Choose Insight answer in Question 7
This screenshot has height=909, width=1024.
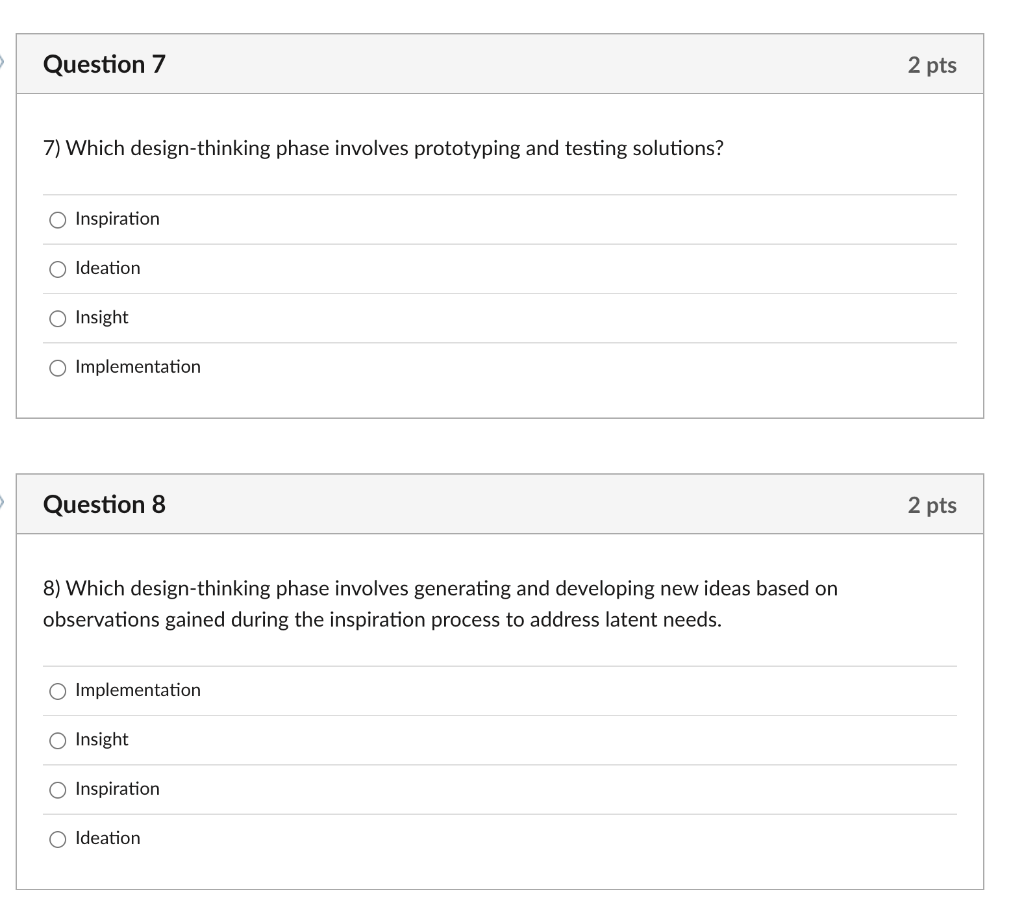pos(57,317)
